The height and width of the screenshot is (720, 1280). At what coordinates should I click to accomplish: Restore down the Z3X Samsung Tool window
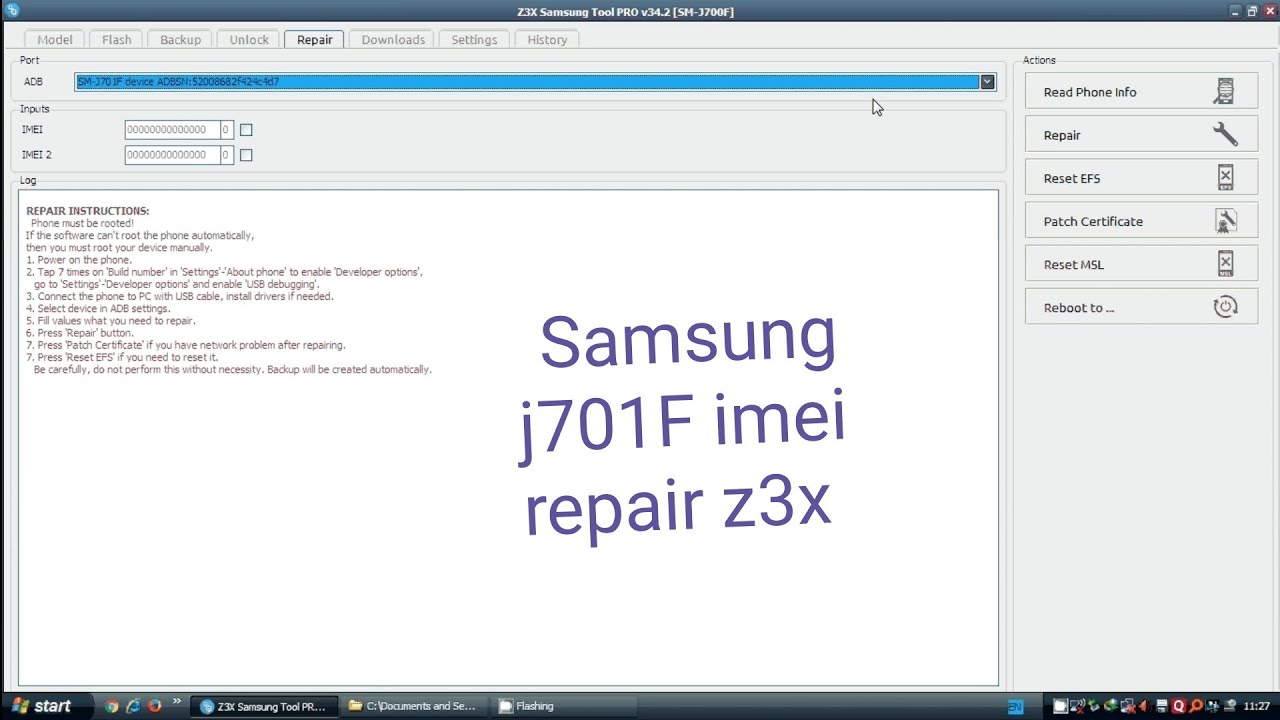click(x=1251, y=10)
